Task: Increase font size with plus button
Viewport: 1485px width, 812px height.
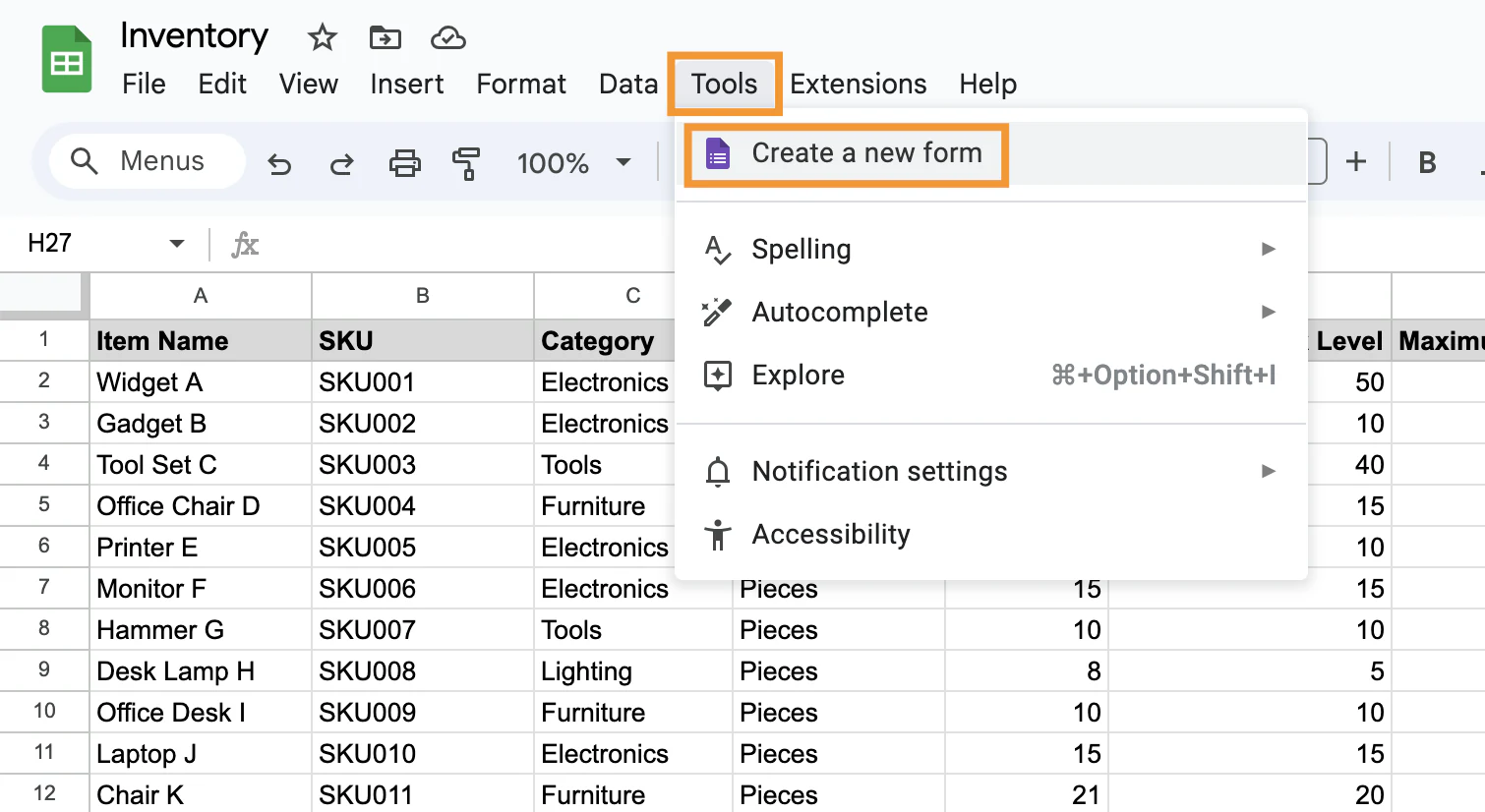Action: pos(1356,161)
